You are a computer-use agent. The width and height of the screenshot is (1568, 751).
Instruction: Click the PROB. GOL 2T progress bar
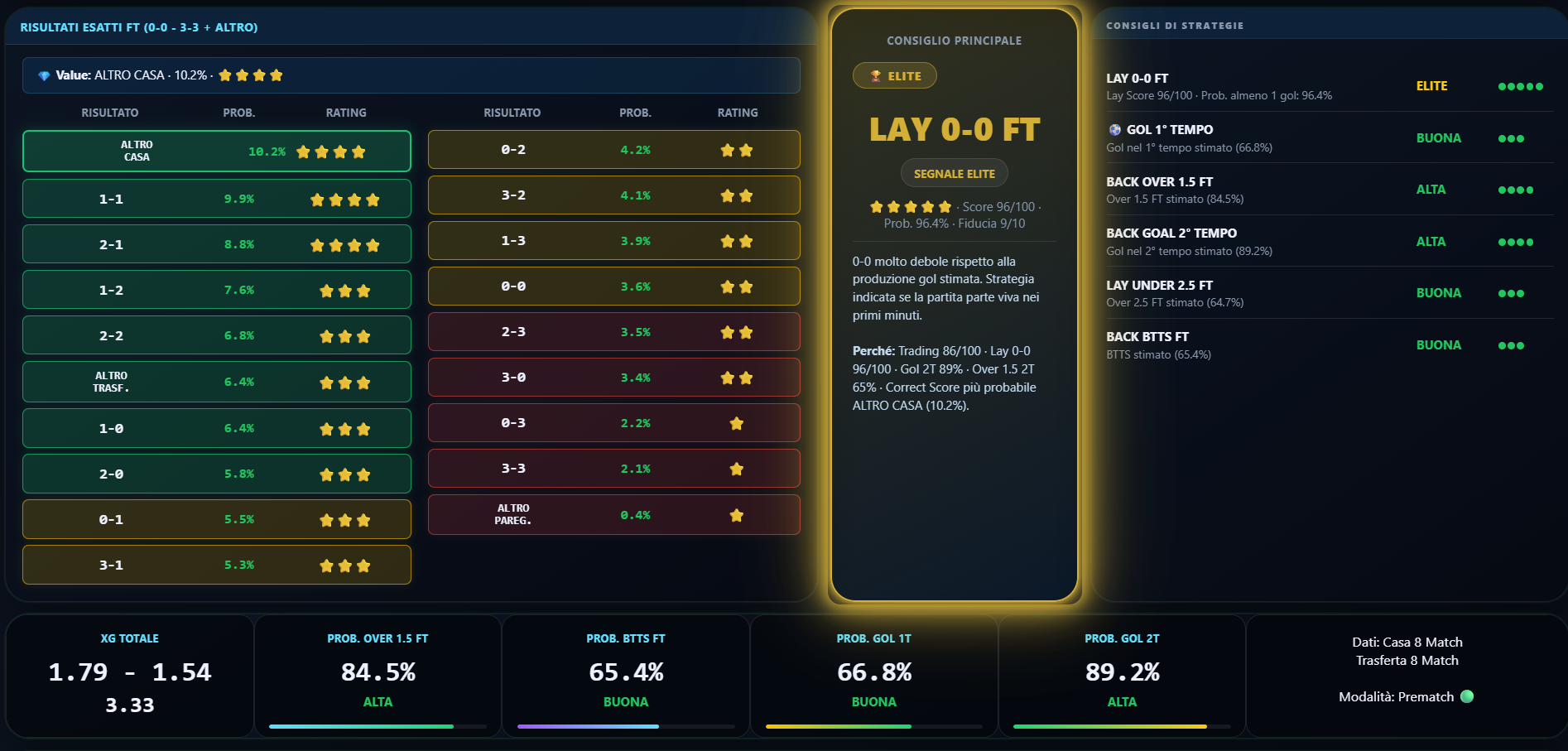click(x=1122, y=726)
